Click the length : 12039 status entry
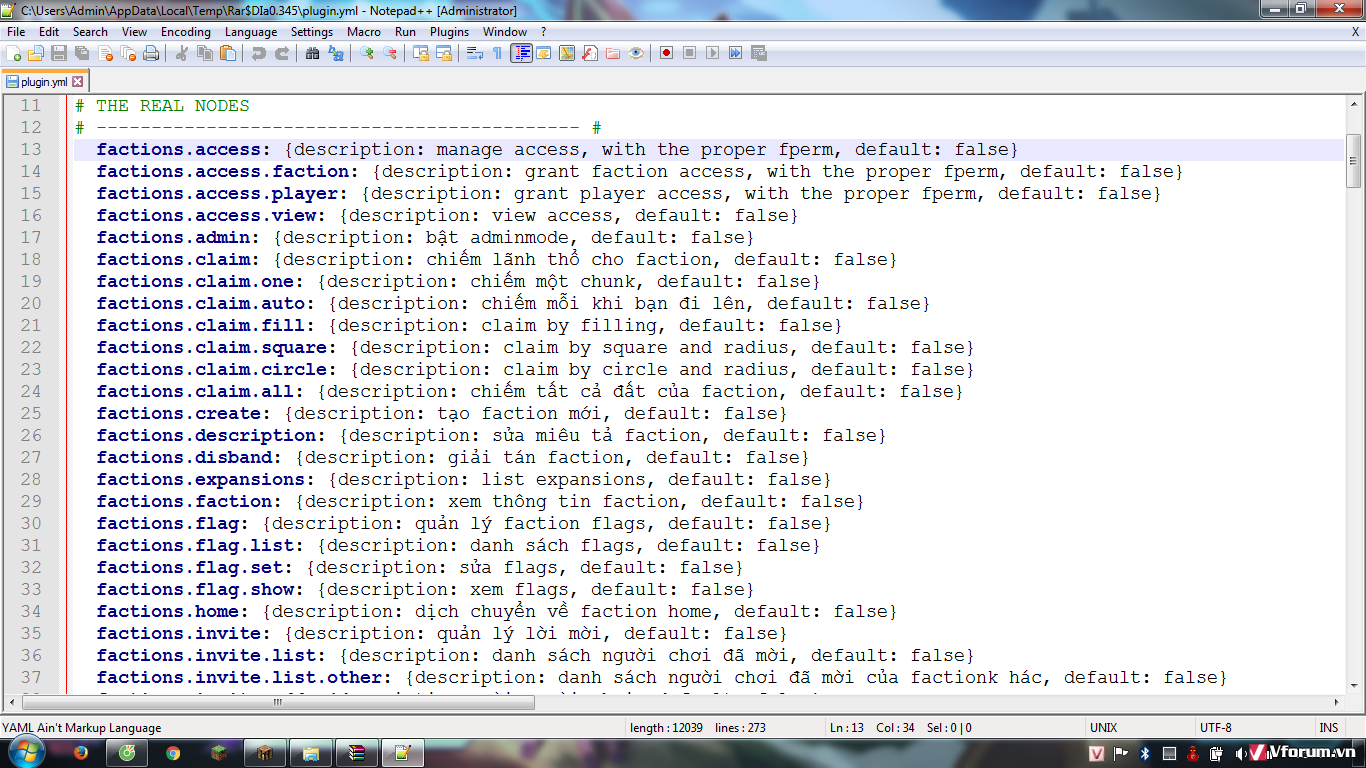1366x768 pixels. (x=666, y=728)
